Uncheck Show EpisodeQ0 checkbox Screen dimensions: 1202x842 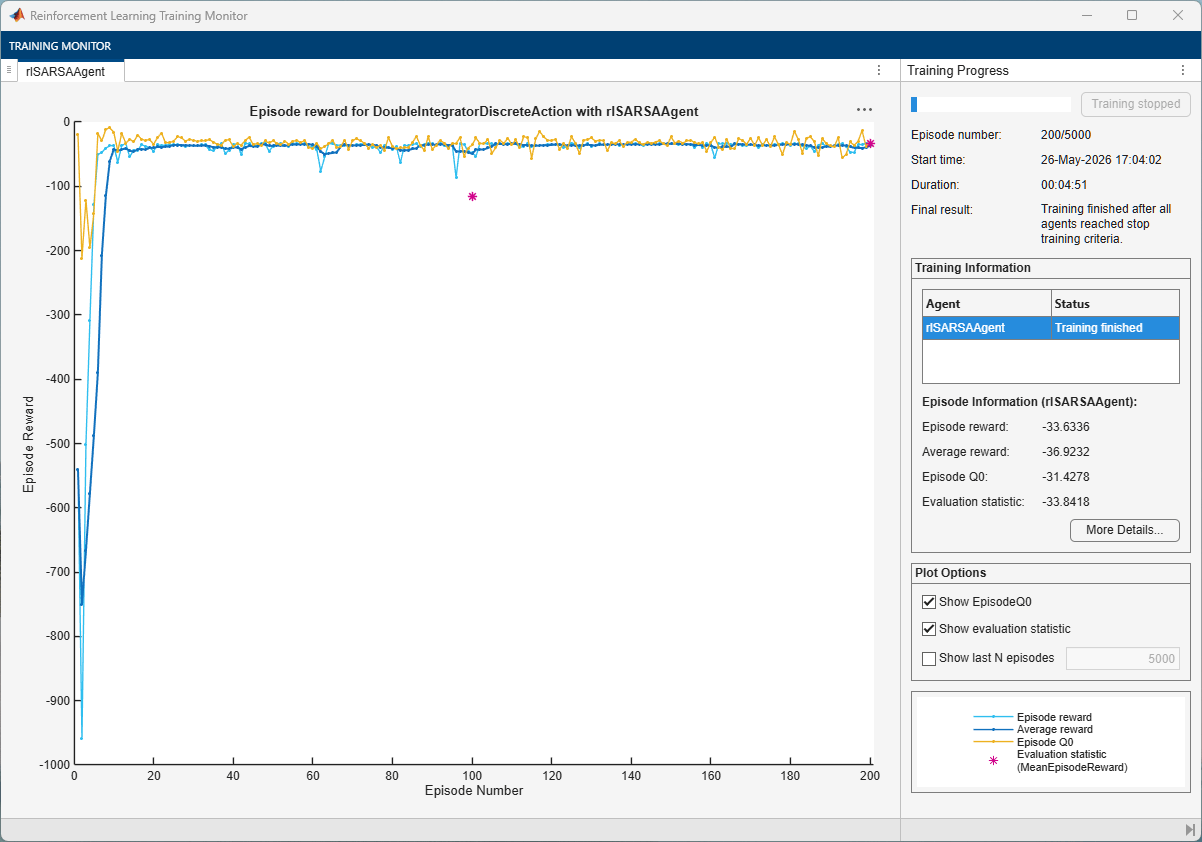929,602
